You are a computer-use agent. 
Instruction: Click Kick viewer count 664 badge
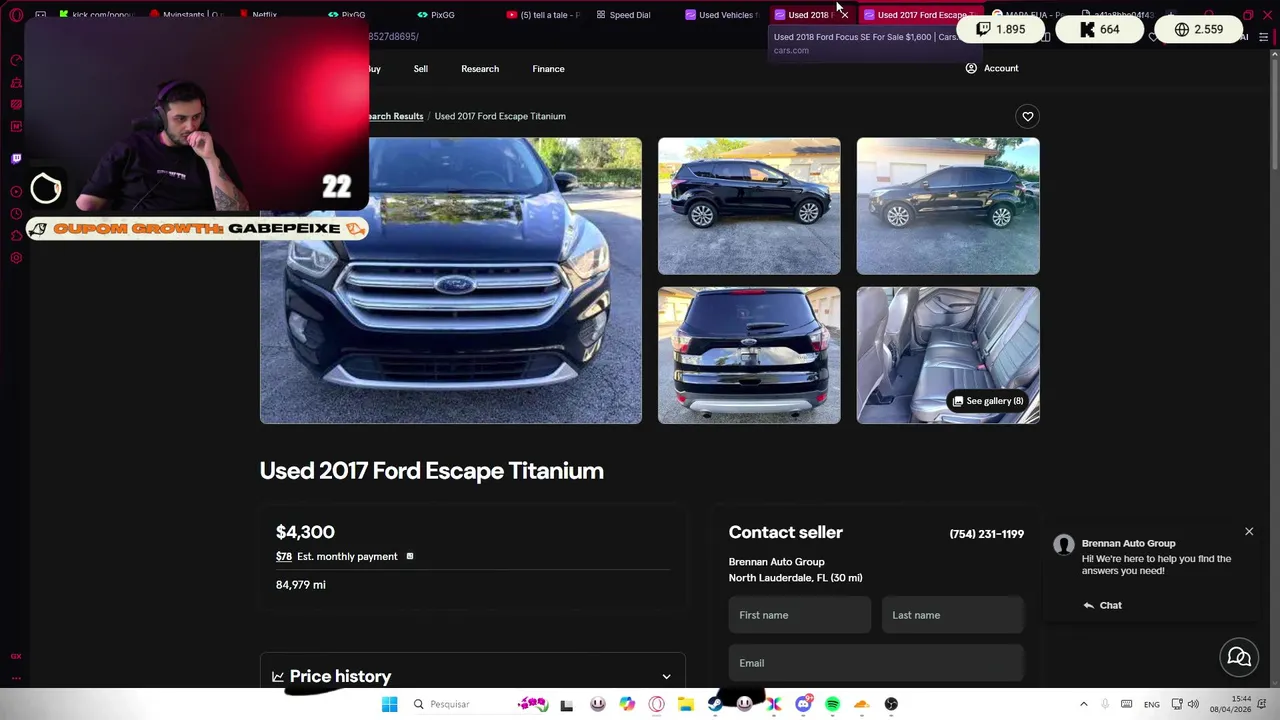click(x=1099, y=29)
